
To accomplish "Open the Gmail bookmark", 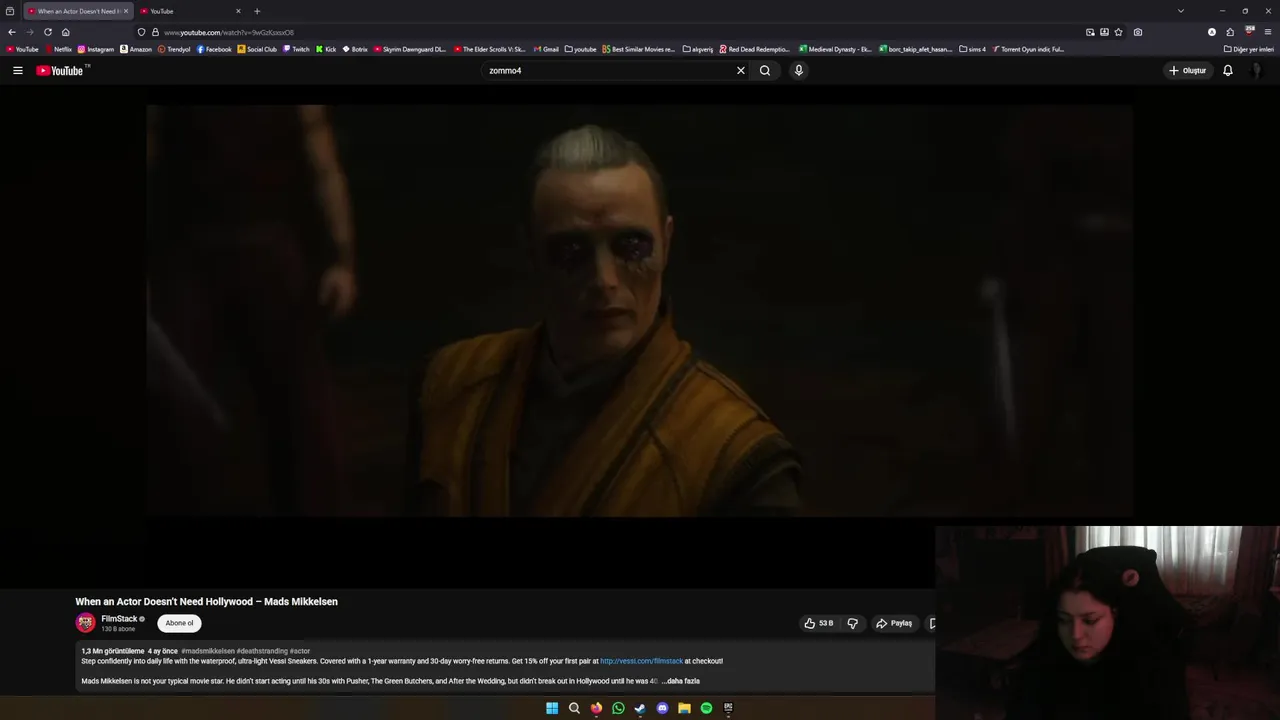I will pyautogui.click(x=546, y=49).
